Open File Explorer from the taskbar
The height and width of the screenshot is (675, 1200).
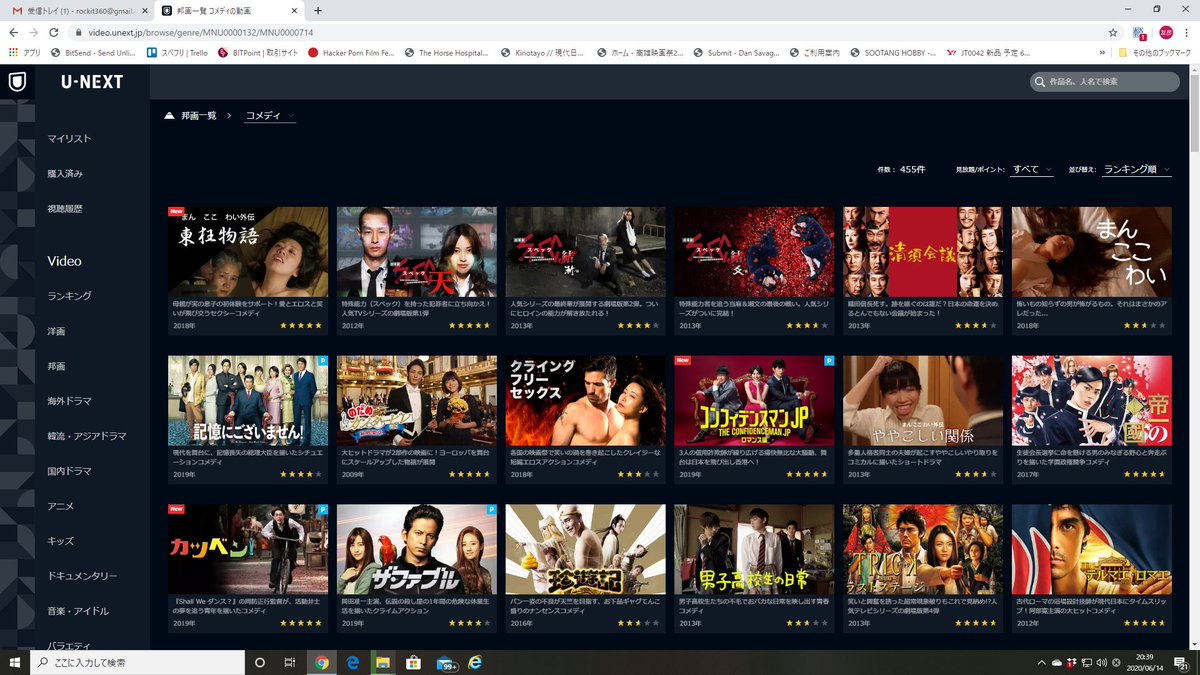coord(382,662)
